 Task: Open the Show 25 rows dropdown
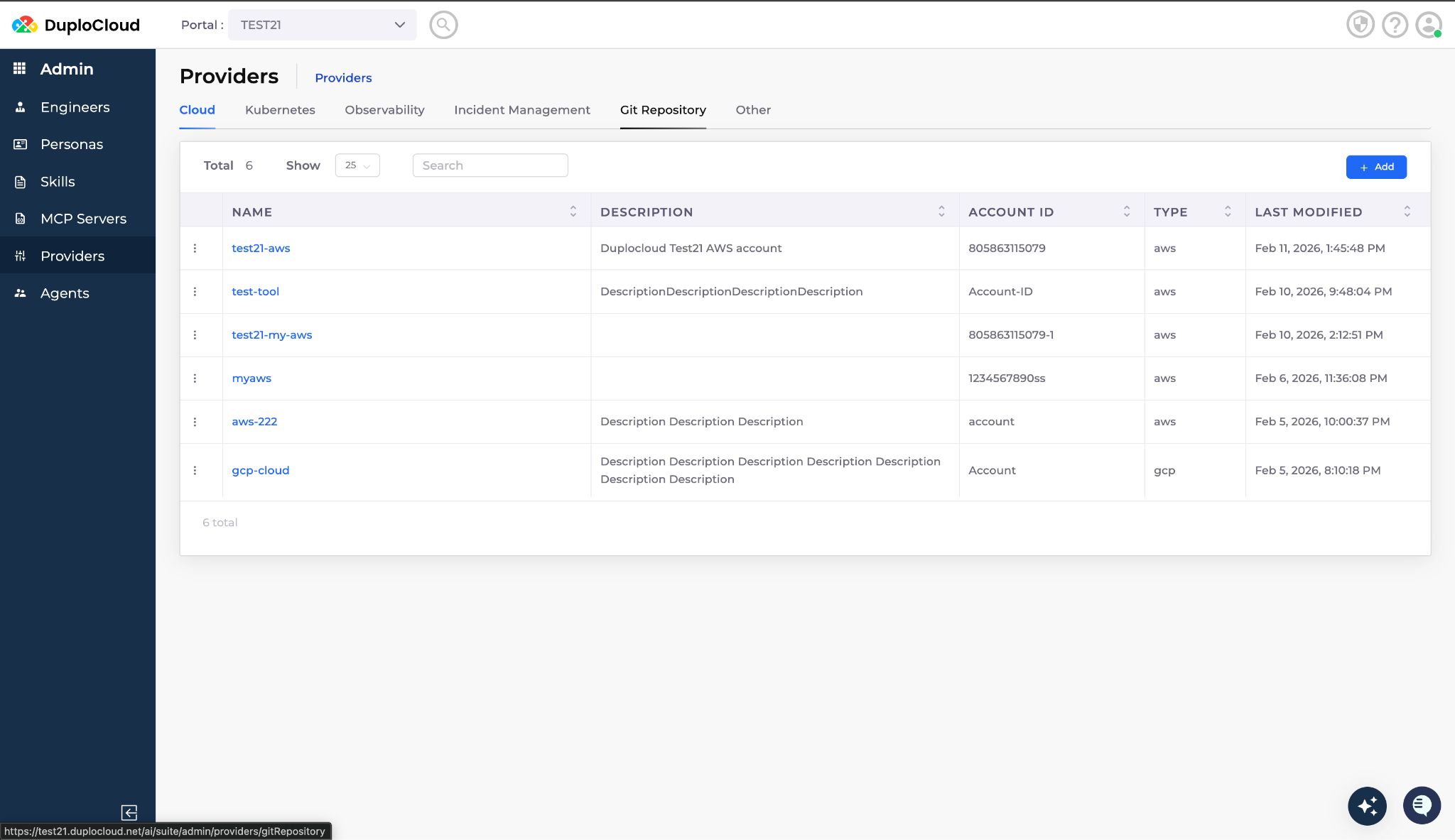(x=357, y=165)
